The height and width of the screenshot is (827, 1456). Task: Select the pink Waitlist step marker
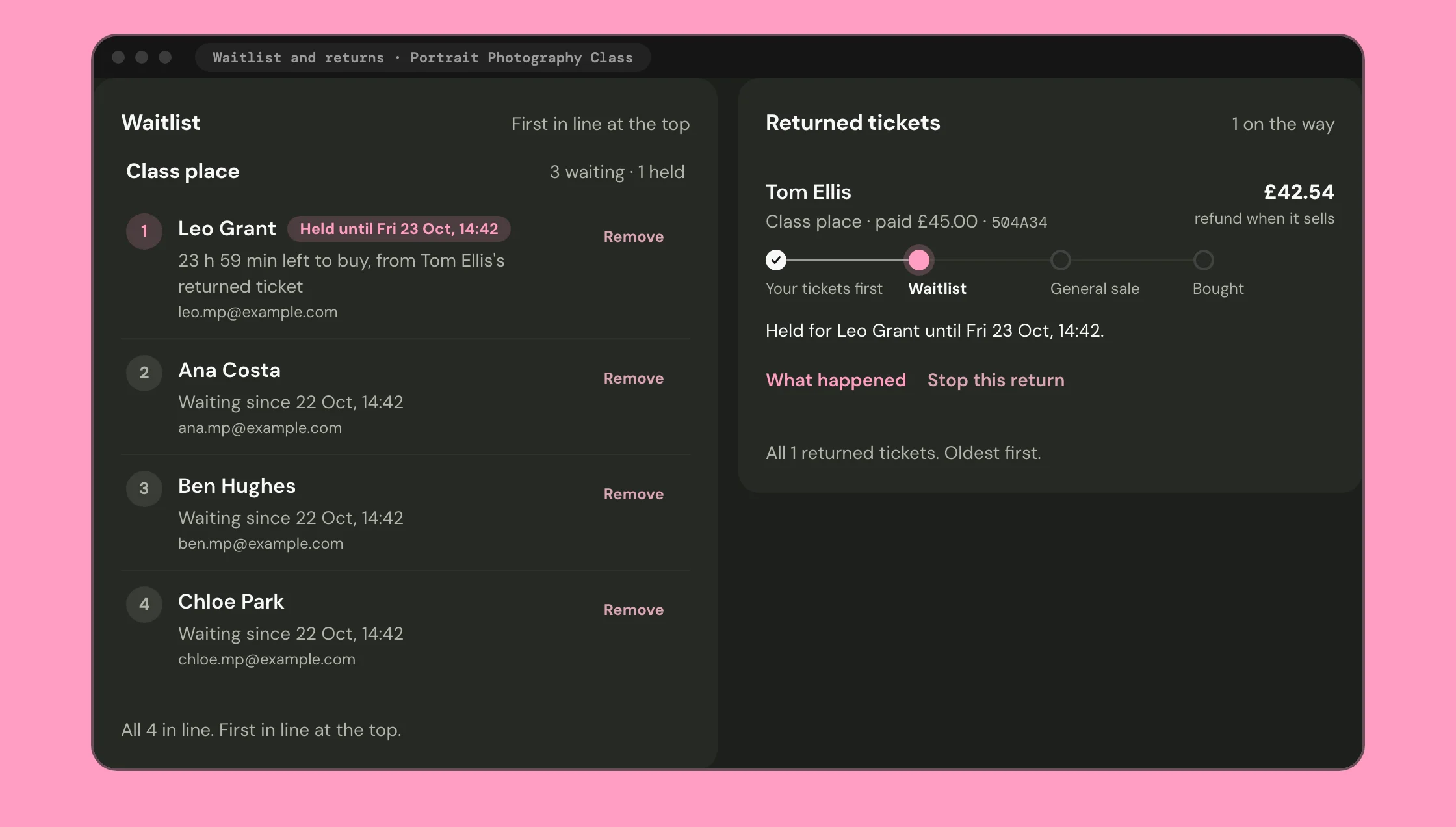coord(918,260)
